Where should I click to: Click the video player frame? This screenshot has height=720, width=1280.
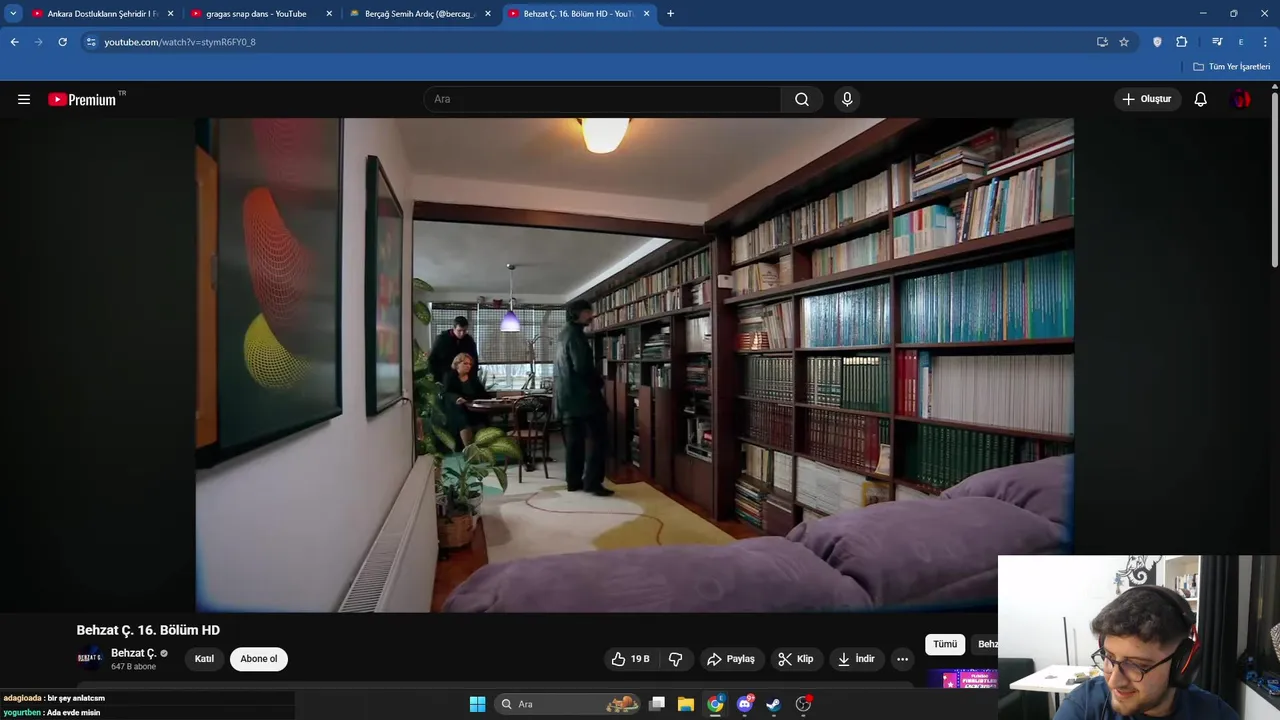(634, 365)
